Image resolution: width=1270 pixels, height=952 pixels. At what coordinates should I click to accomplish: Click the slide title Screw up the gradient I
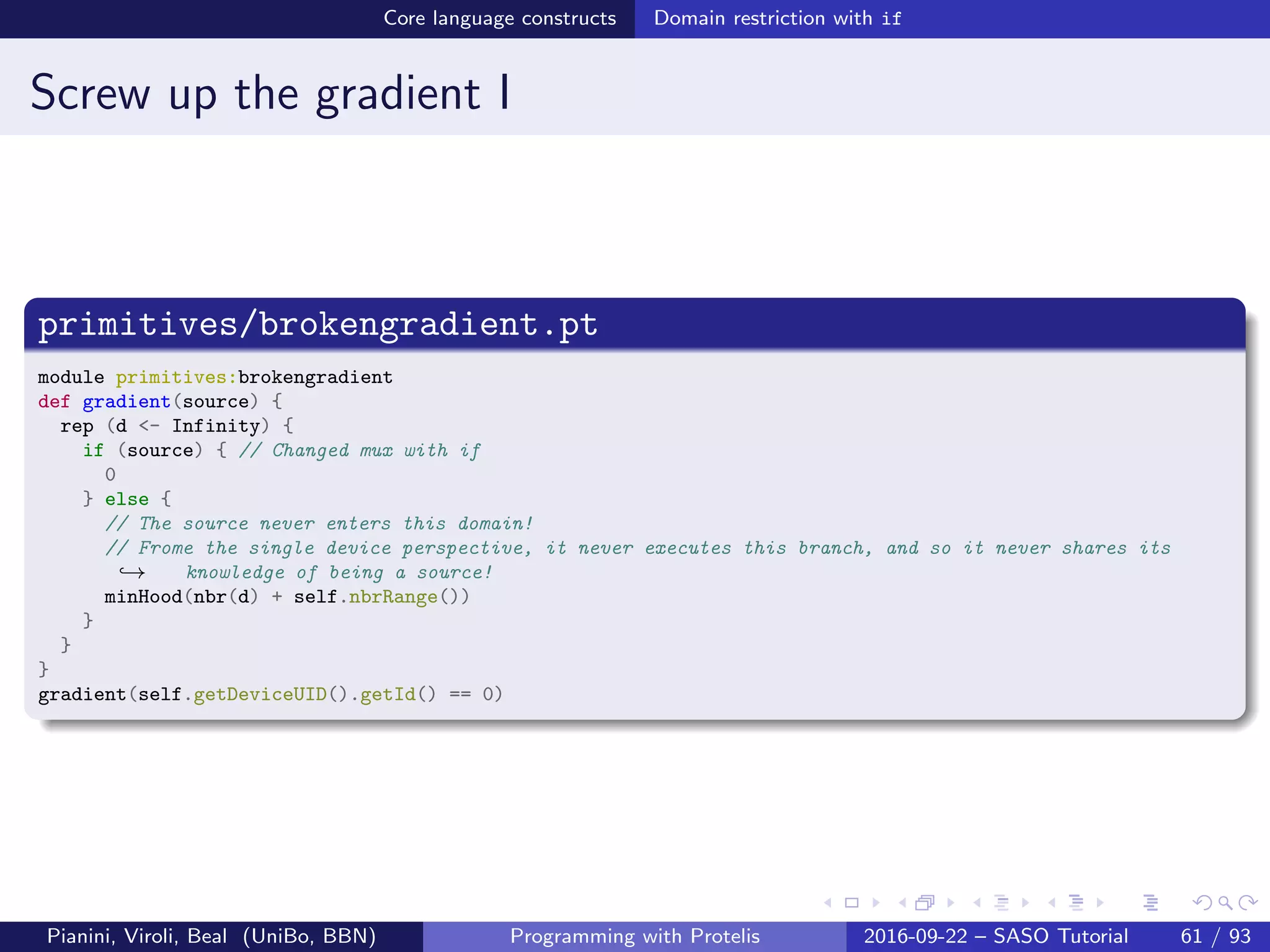click(270, 93)
